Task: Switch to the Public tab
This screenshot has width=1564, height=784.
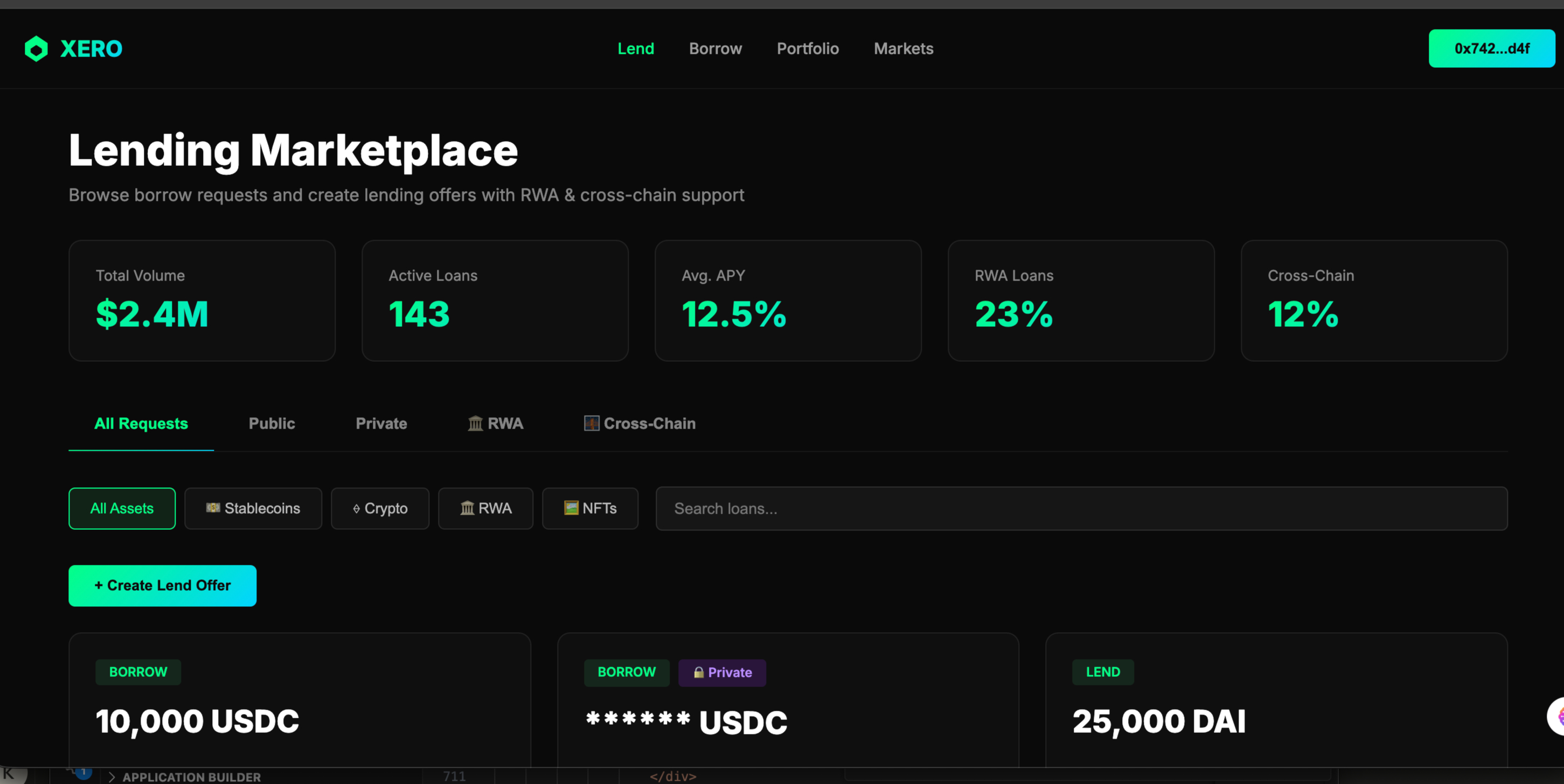Action: (x=272, y=424)
